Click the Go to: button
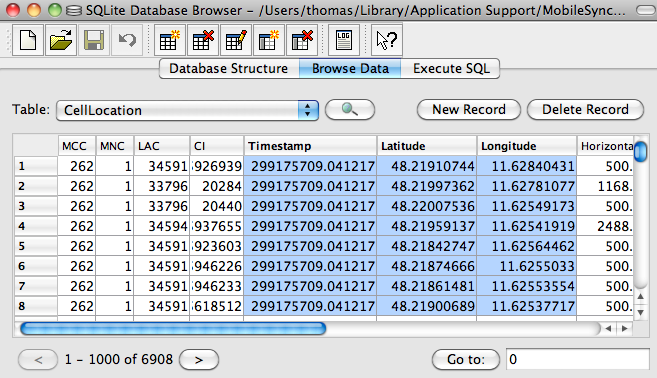 tap(466, 360)
